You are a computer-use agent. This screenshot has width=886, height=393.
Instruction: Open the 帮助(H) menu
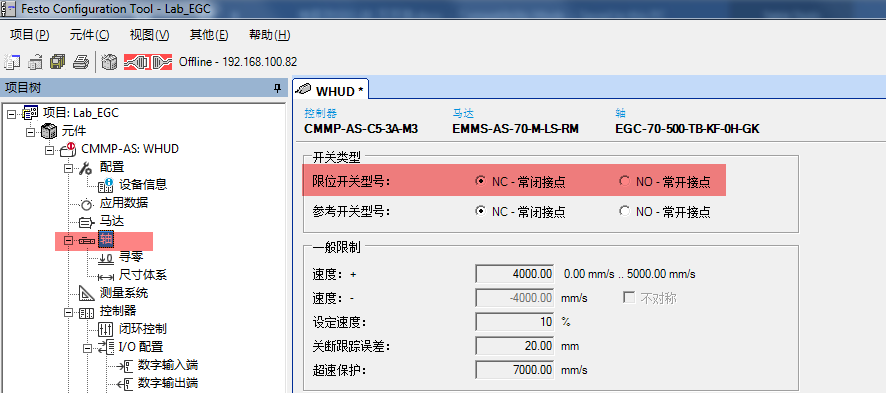pos(270,35)
